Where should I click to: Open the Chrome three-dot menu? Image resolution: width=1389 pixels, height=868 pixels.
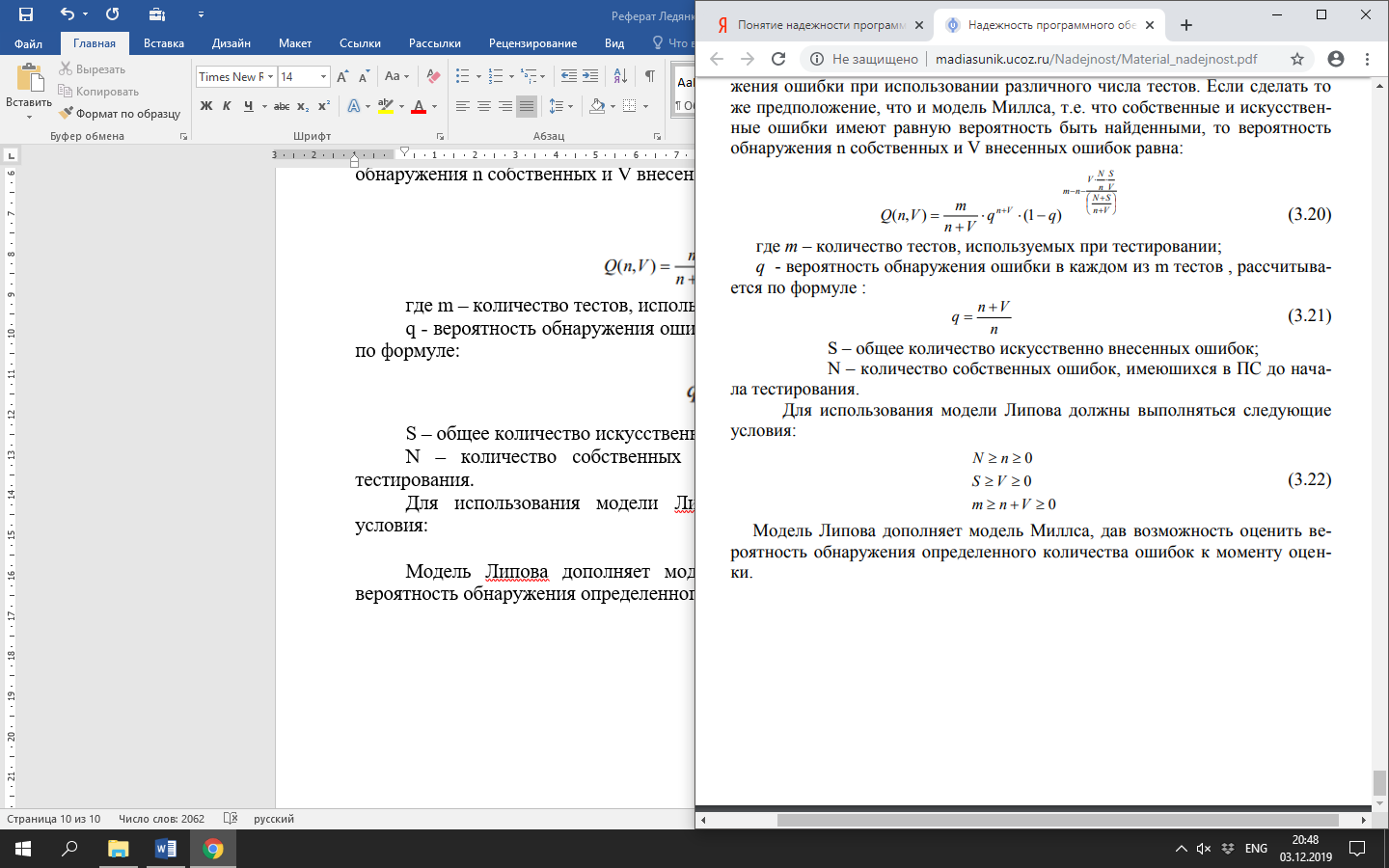point(1367,59)
